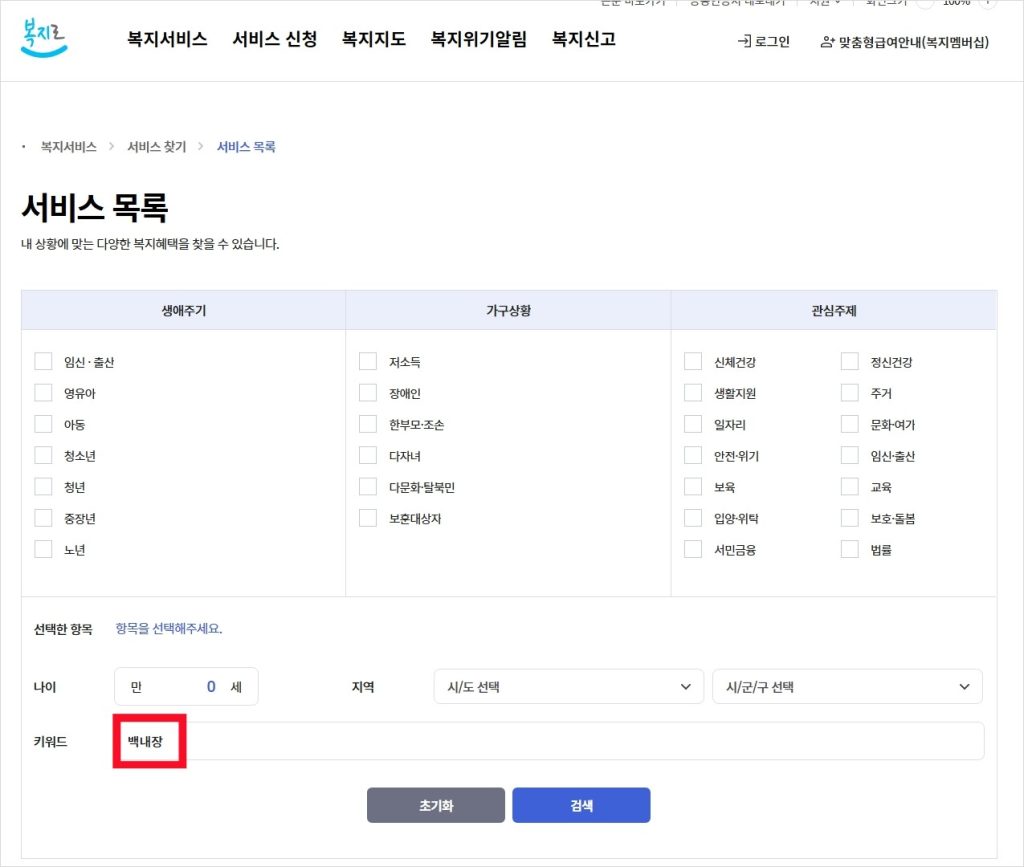1024x867 pixels.
Task: Check the 신체건강 interest checkbox
Action: [x=693, y=361]
